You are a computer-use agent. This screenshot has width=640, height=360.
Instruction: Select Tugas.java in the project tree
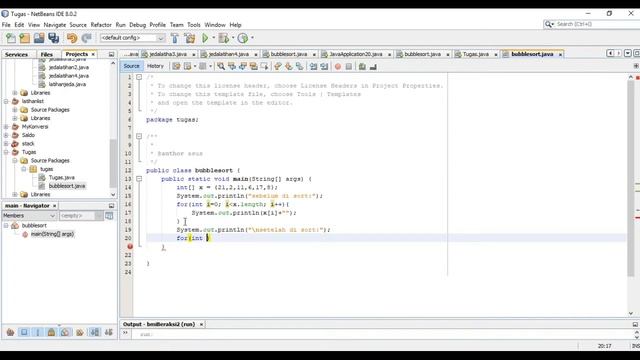62,178
